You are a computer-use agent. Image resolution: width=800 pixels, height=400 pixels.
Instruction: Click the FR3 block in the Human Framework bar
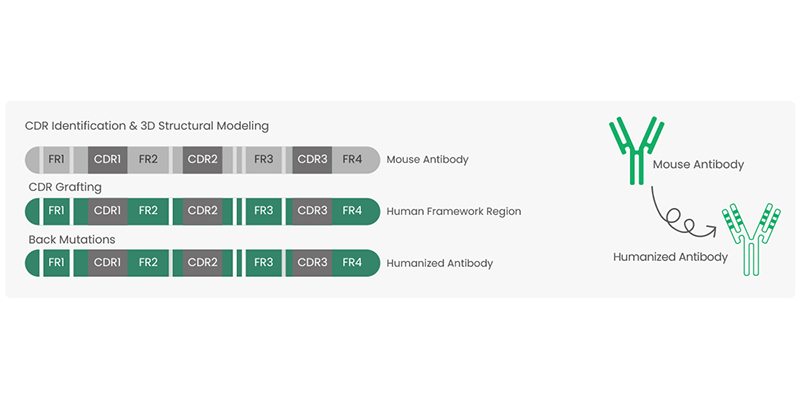pyautogui.click(x=263, y=211)
